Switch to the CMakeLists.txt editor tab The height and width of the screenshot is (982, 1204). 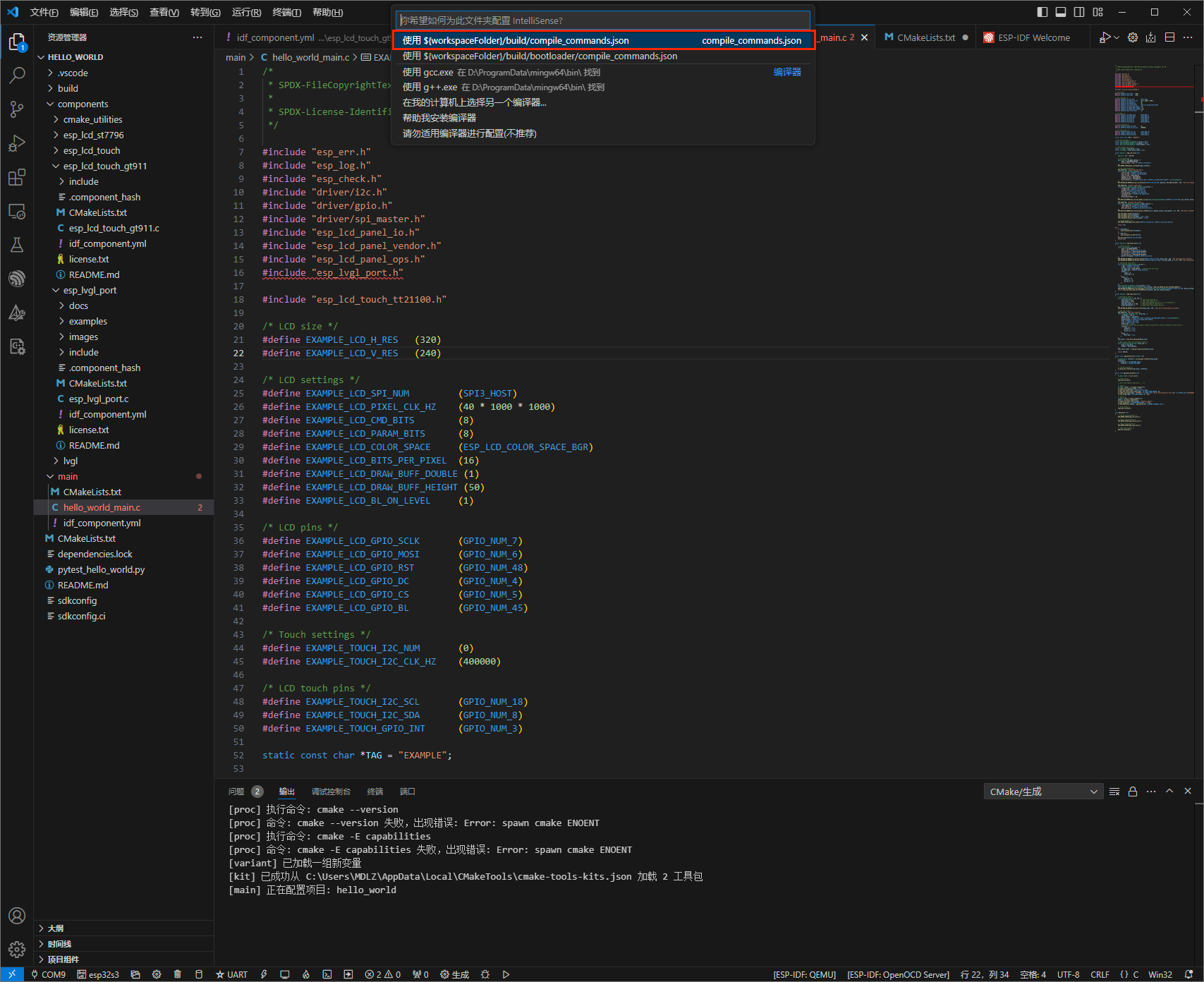pyautogui.click(x=926, y=37)
